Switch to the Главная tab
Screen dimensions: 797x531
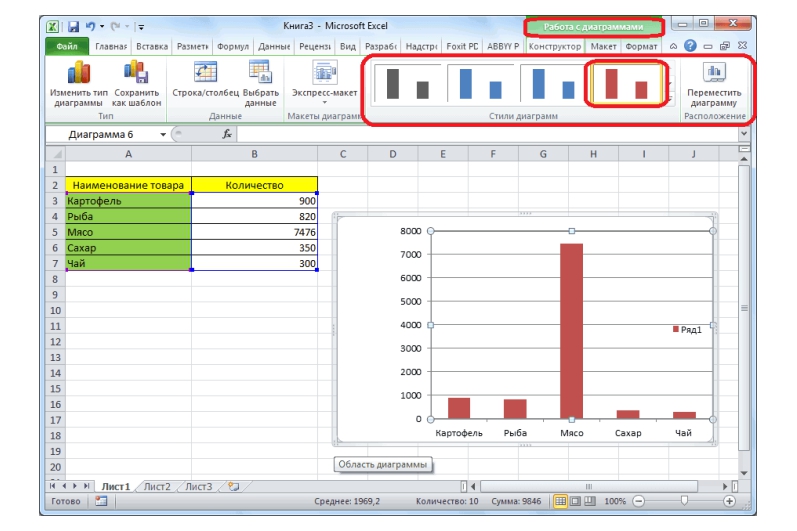pyautogui.click(x=111, y=46)
